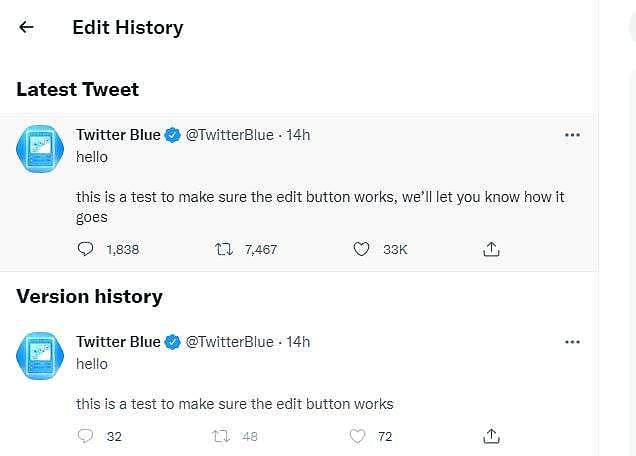Open the original tweet text in Version history
Image resolution: width=636 pixels, height=456 pixels.
(x=235, y=404)
